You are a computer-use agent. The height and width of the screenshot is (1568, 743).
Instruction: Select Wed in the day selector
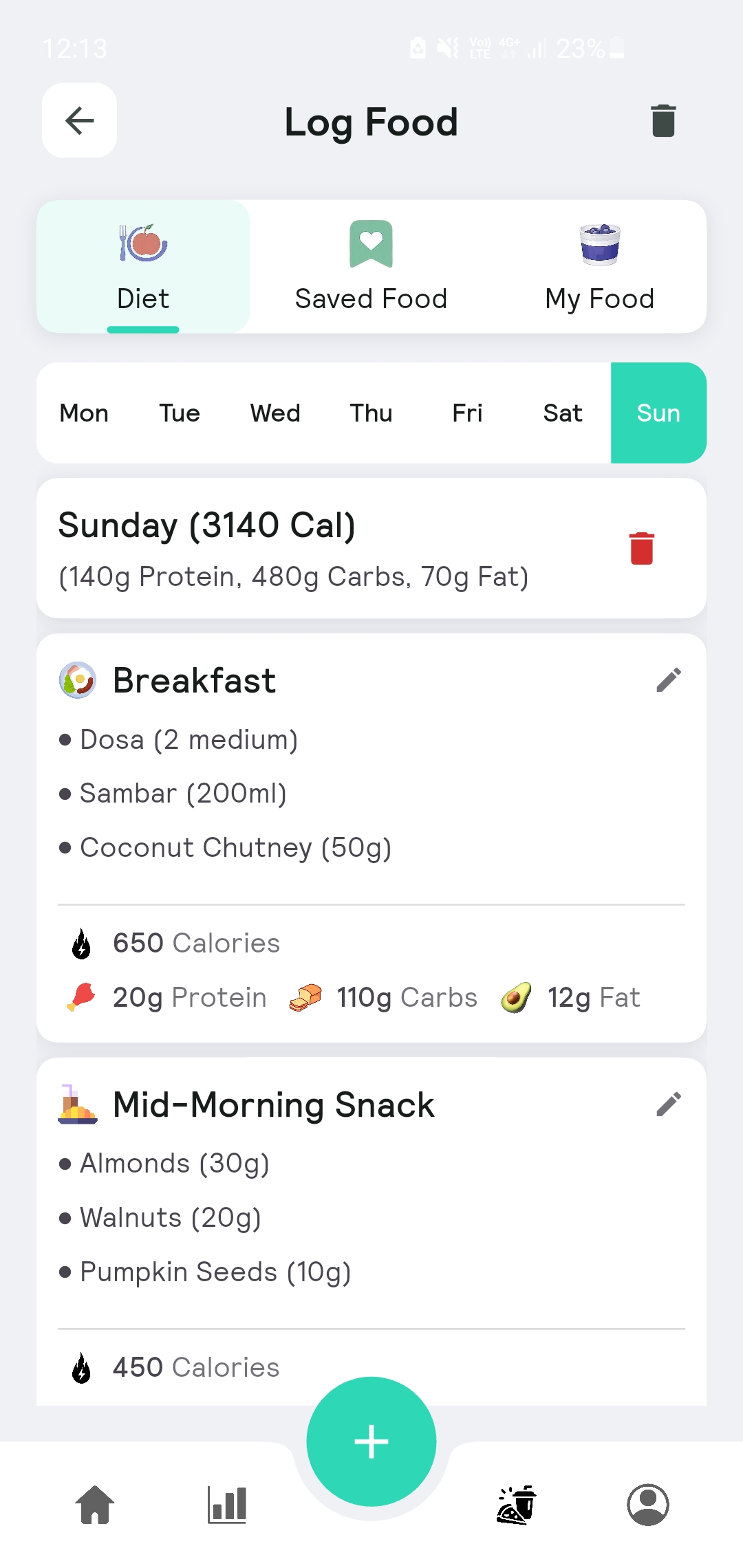click(x=275, y=413)
